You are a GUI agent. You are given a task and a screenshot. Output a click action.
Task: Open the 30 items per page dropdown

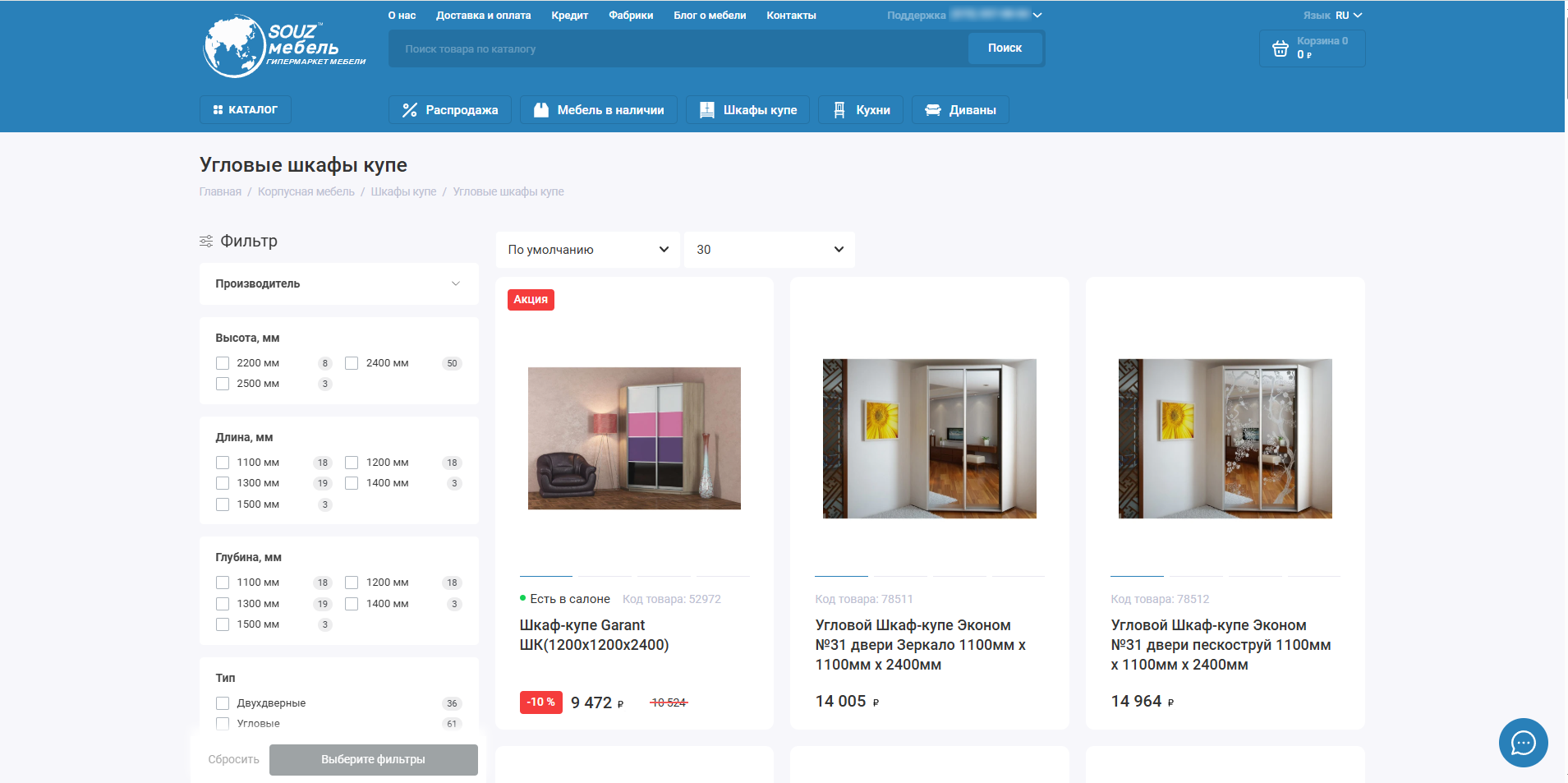pos(770,250)
